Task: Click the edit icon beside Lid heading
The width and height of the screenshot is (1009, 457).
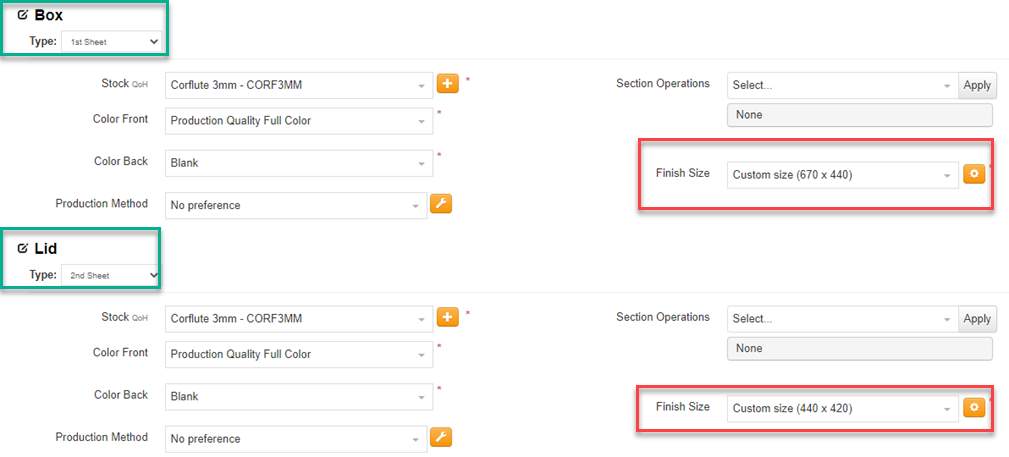Action: point(23,249)
